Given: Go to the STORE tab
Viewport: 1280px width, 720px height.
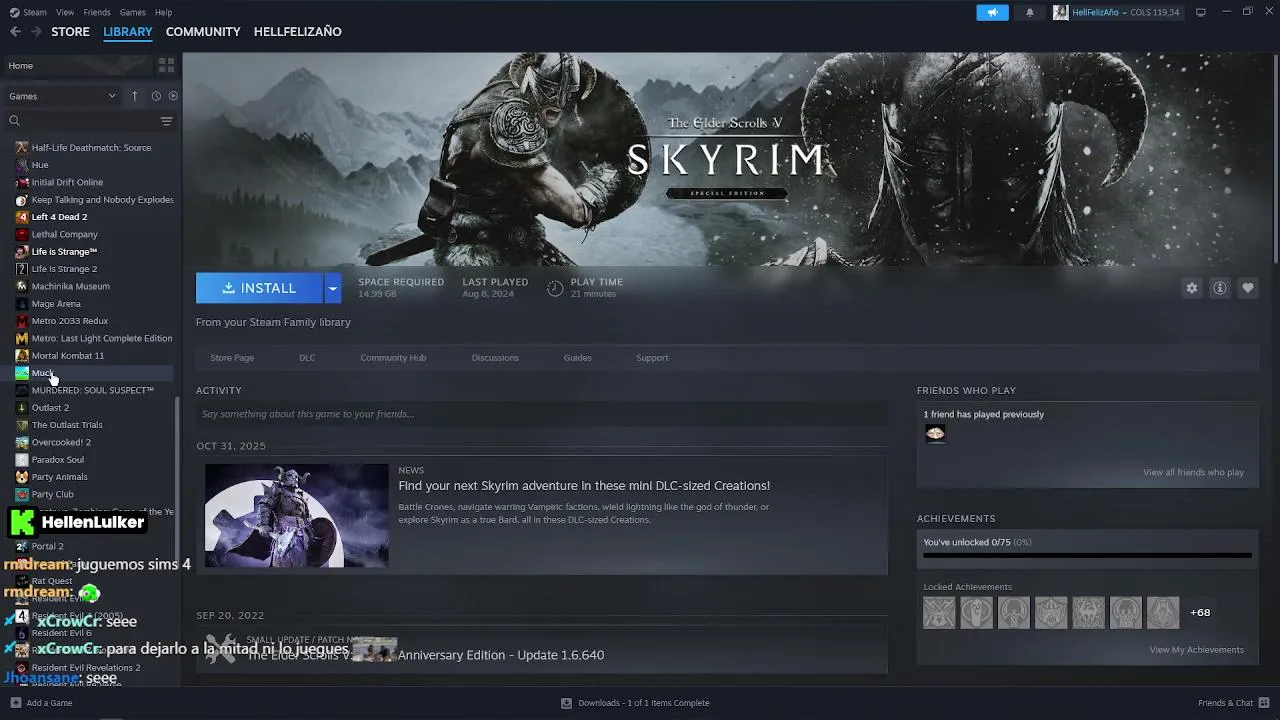Looking at the screenshot, I should (x=70, y=32).
